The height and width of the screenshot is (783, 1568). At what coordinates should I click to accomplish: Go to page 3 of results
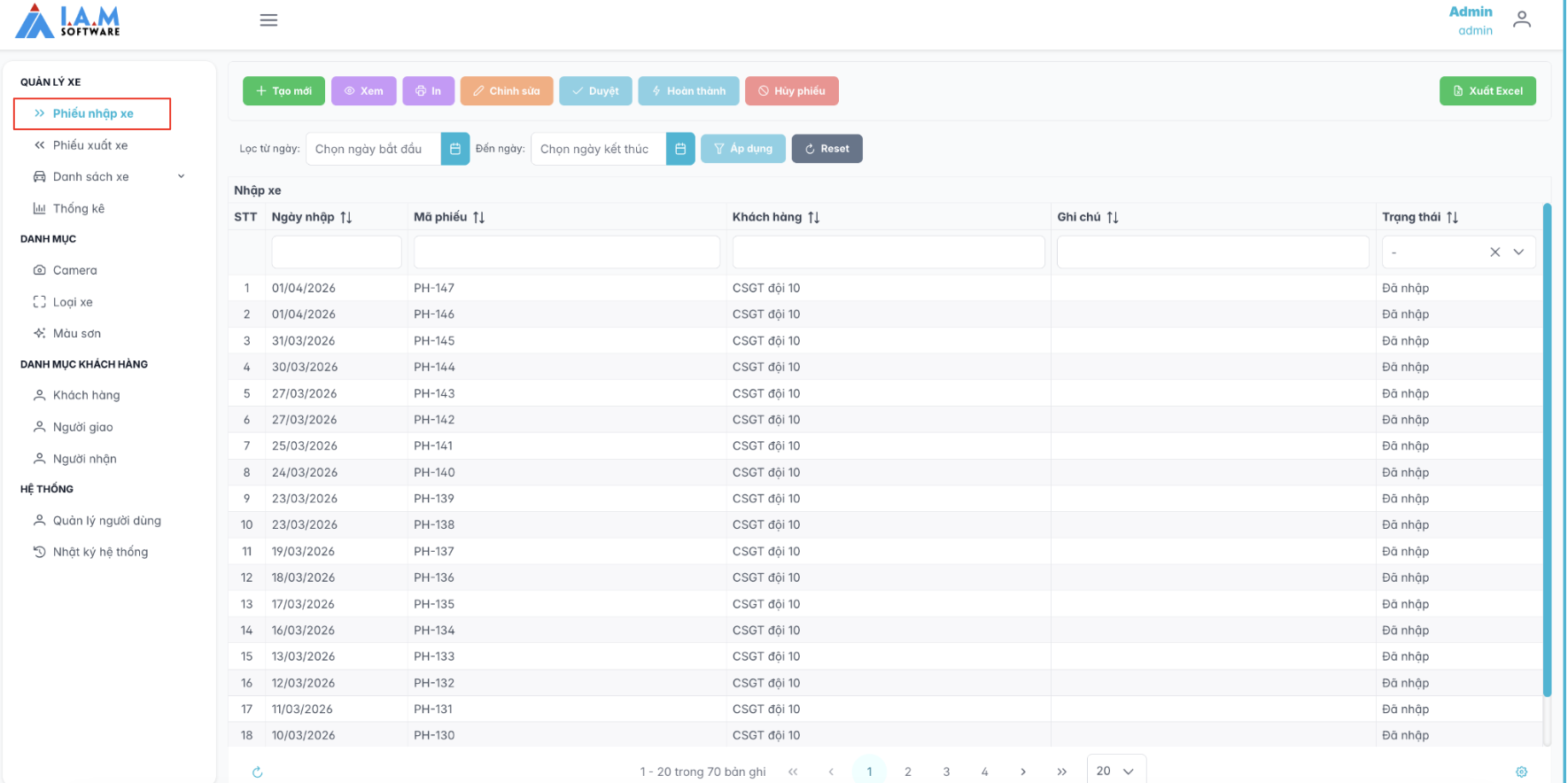click(946, 771)
